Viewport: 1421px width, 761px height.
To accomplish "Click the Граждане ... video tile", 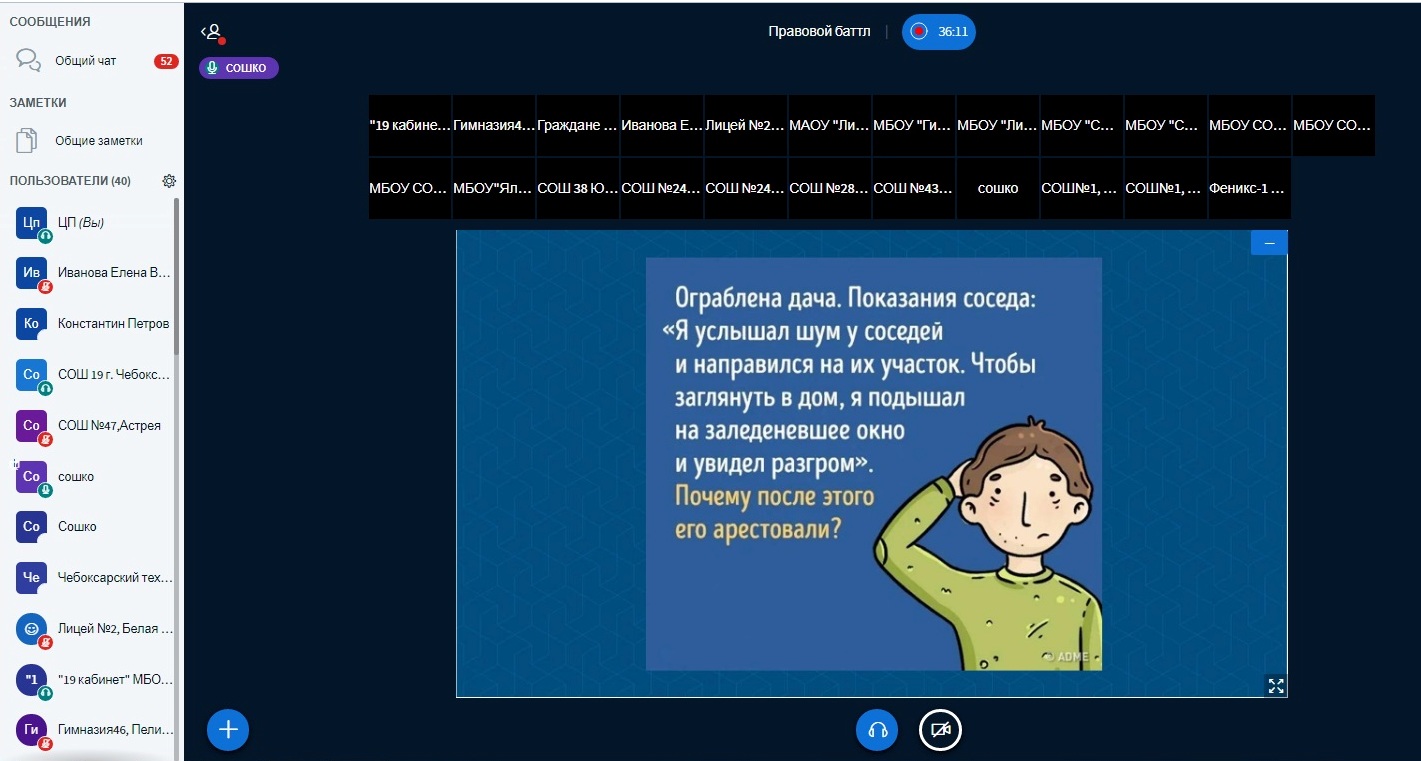I will pyautogui.click(x=578, y=126).
